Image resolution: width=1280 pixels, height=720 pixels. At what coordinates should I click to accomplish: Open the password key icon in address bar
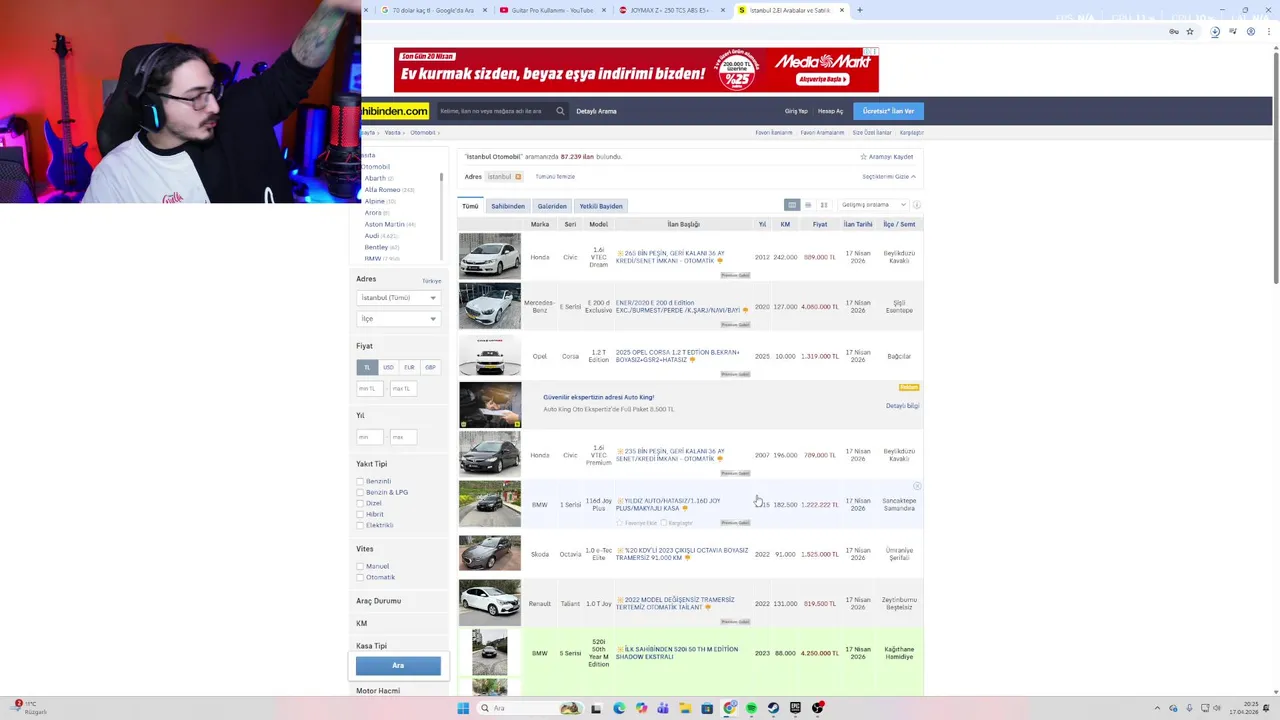pyautogui.click(x=1174, y=32)
